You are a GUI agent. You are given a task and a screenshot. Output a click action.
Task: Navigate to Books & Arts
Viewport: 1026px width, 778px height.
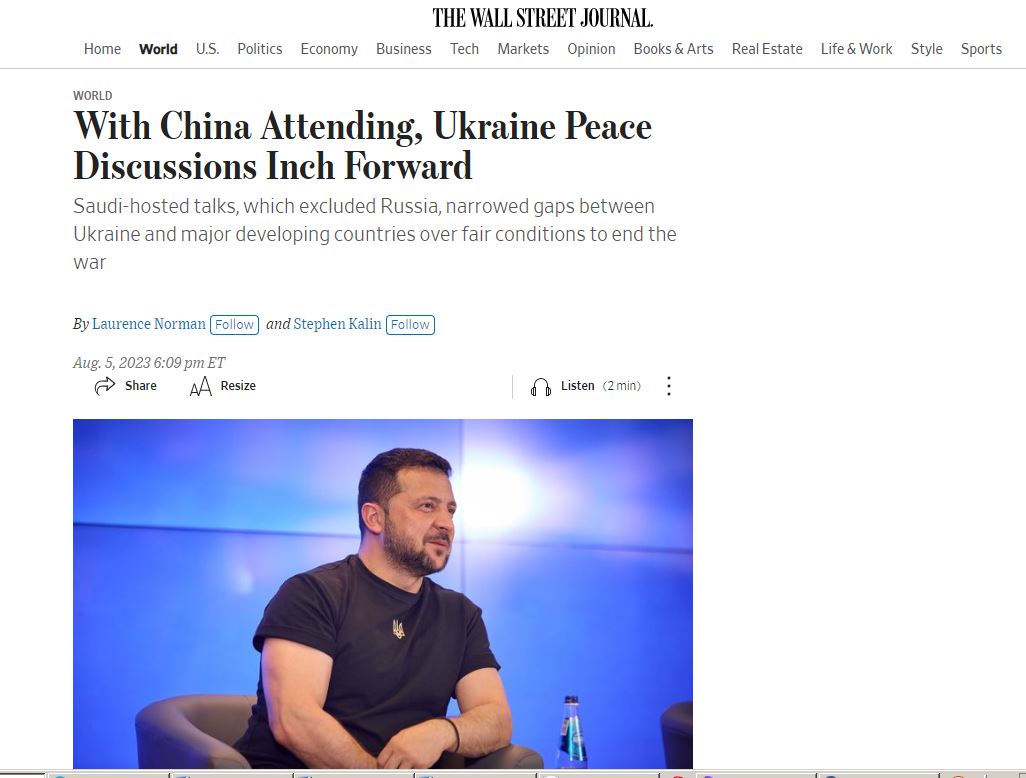[x=673, y=49]
